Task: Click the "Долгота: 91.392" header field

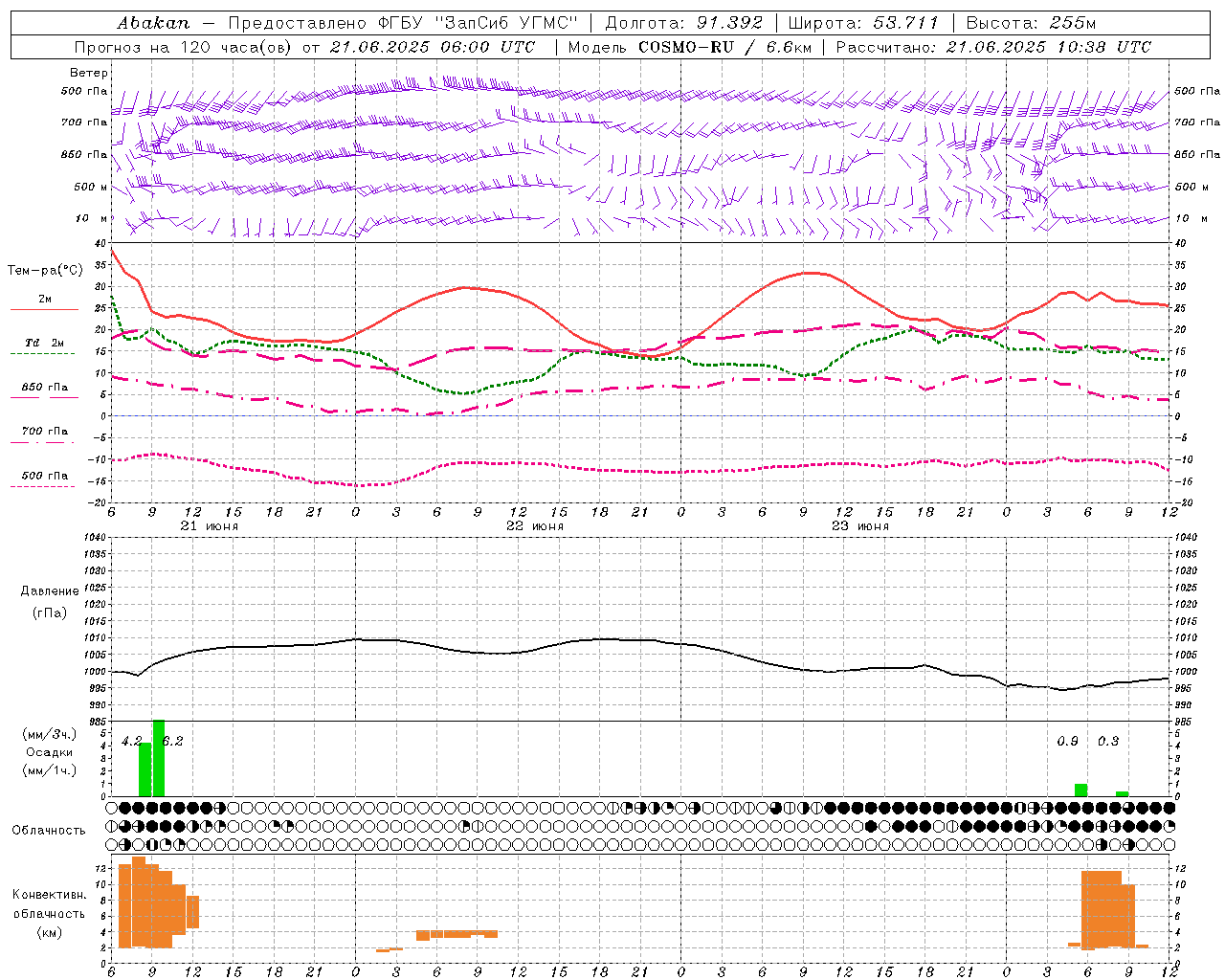Action: pyautogui.click(x=684, y=23)
